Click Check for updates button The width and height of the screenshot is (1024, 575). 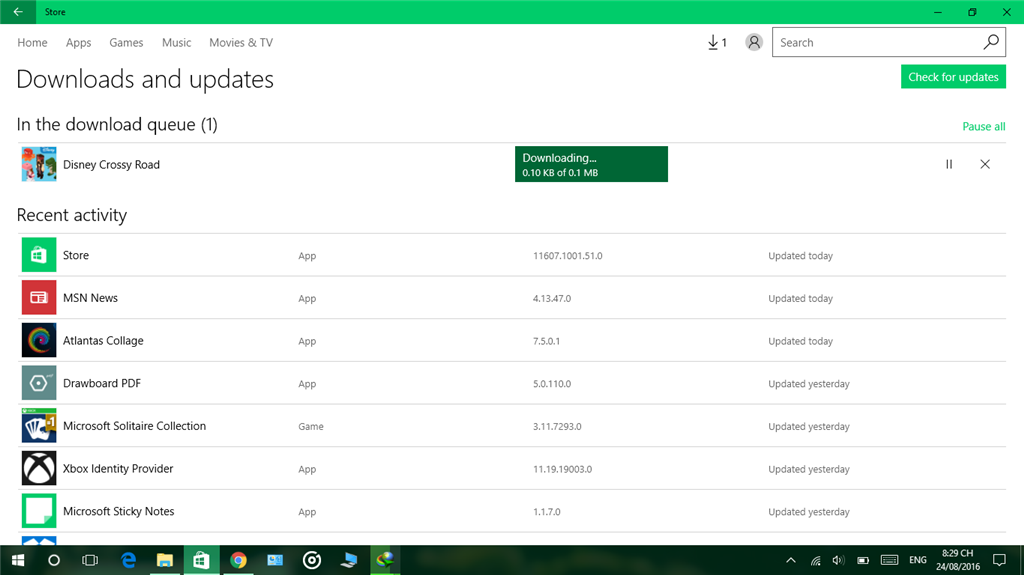tap(953, 76)
